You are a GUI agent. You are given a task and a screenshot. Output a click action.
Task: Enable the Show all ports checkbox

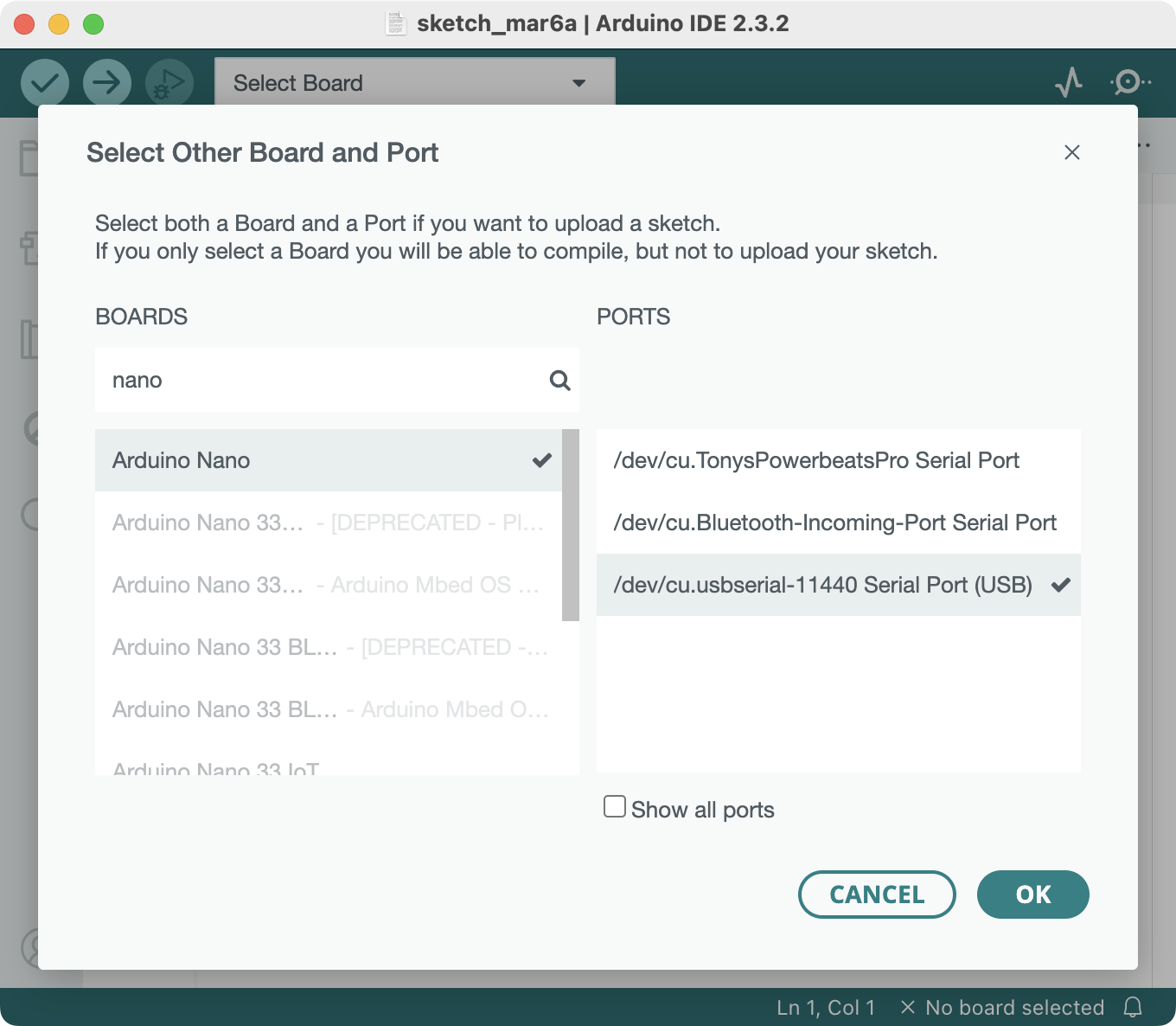(x=615, y=807)
